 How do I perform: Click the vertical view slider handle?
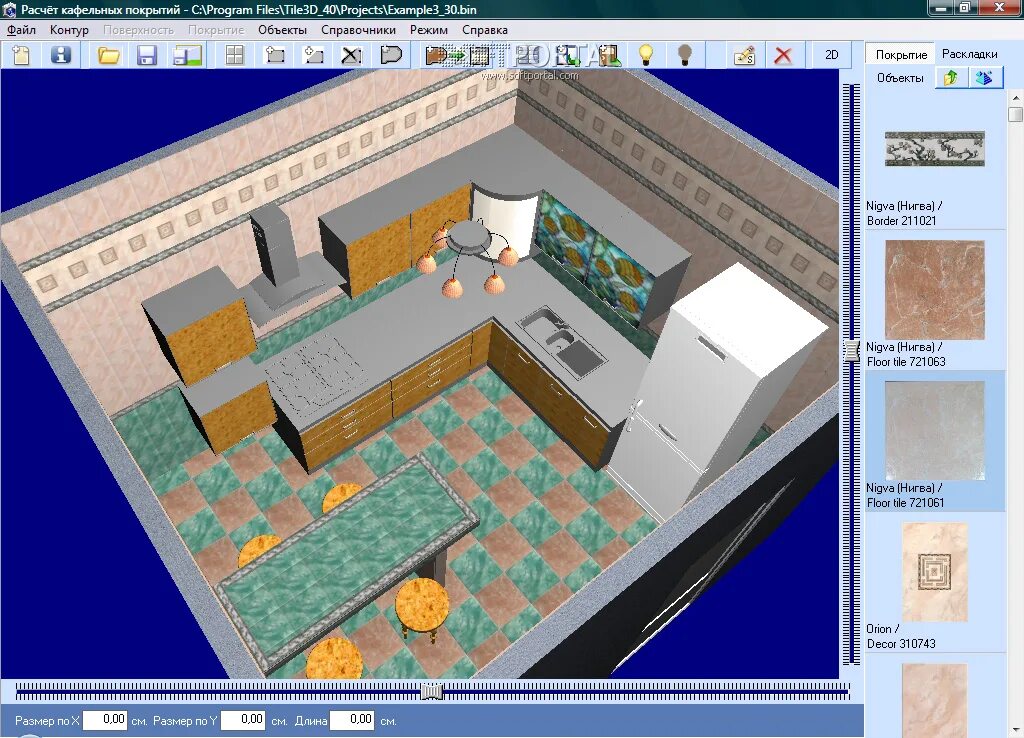coord(851,351)
